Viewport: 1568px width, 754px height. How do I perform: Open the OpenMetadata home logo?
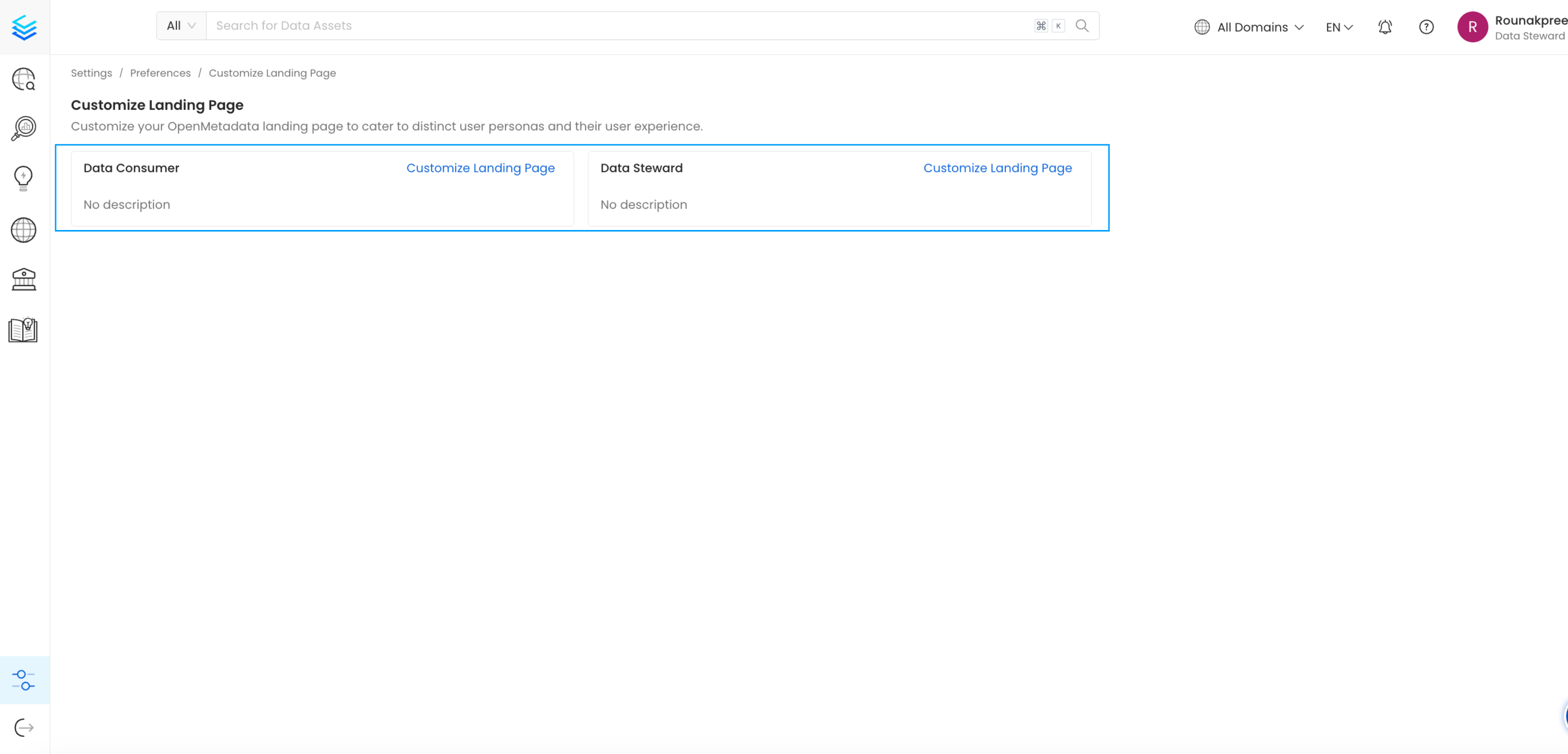coord(24,28)
